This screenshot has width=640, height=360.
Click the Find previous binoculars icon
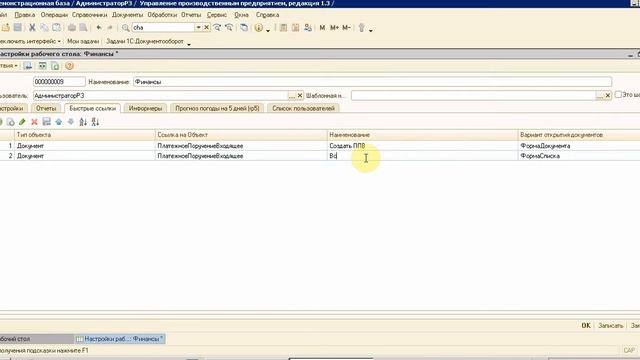tap(229, 27)
